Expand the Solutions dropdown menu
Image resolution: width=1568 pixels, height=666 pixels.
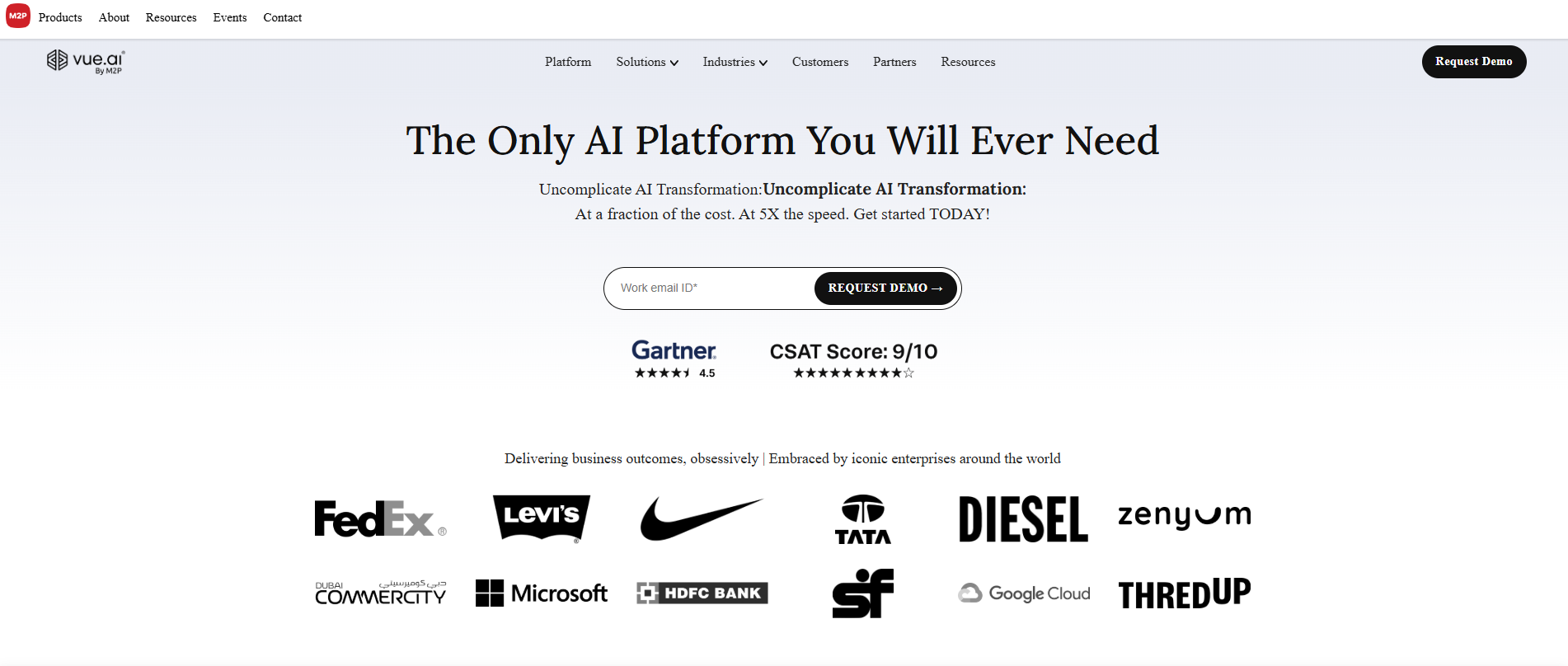(647, 62)
